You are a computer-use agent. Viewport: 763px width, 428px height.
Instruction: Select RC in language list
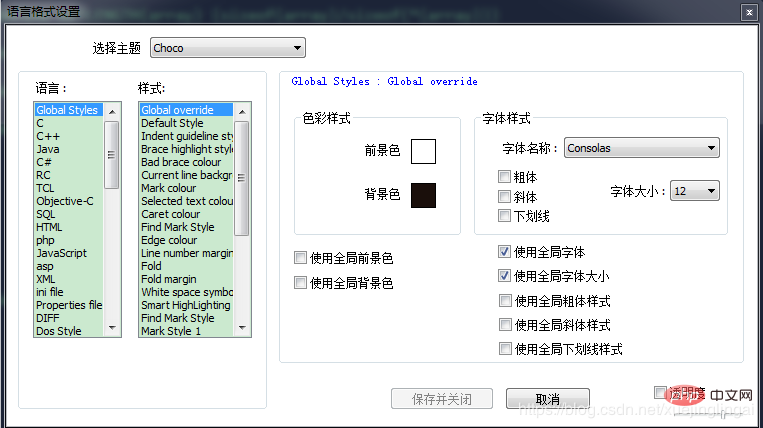point(69,175)
